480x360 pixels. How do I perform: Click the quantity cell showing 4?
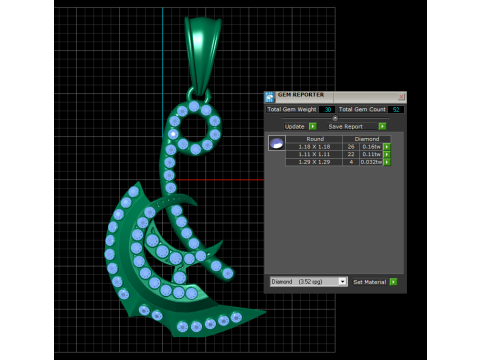click(x=351, y=162)
